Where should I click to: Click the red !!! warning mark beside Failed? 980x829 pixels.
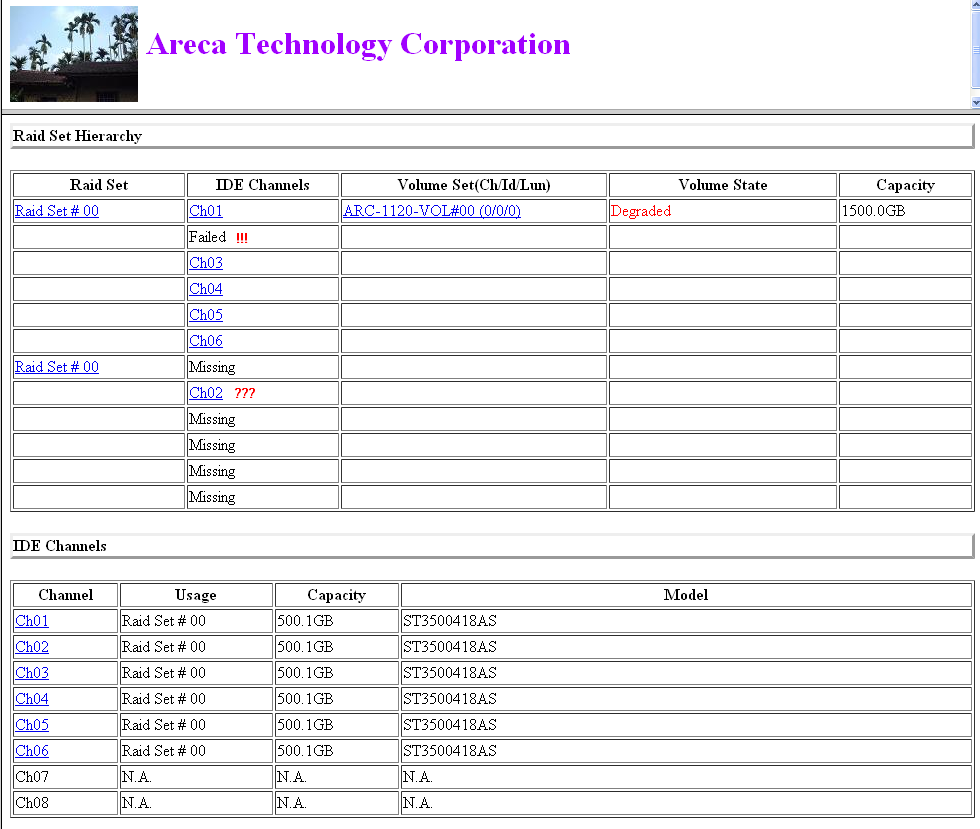pos(242,238)
